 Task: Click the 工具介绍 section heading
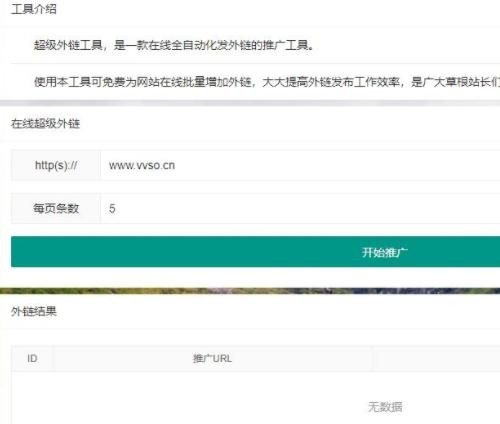[34, 9]
